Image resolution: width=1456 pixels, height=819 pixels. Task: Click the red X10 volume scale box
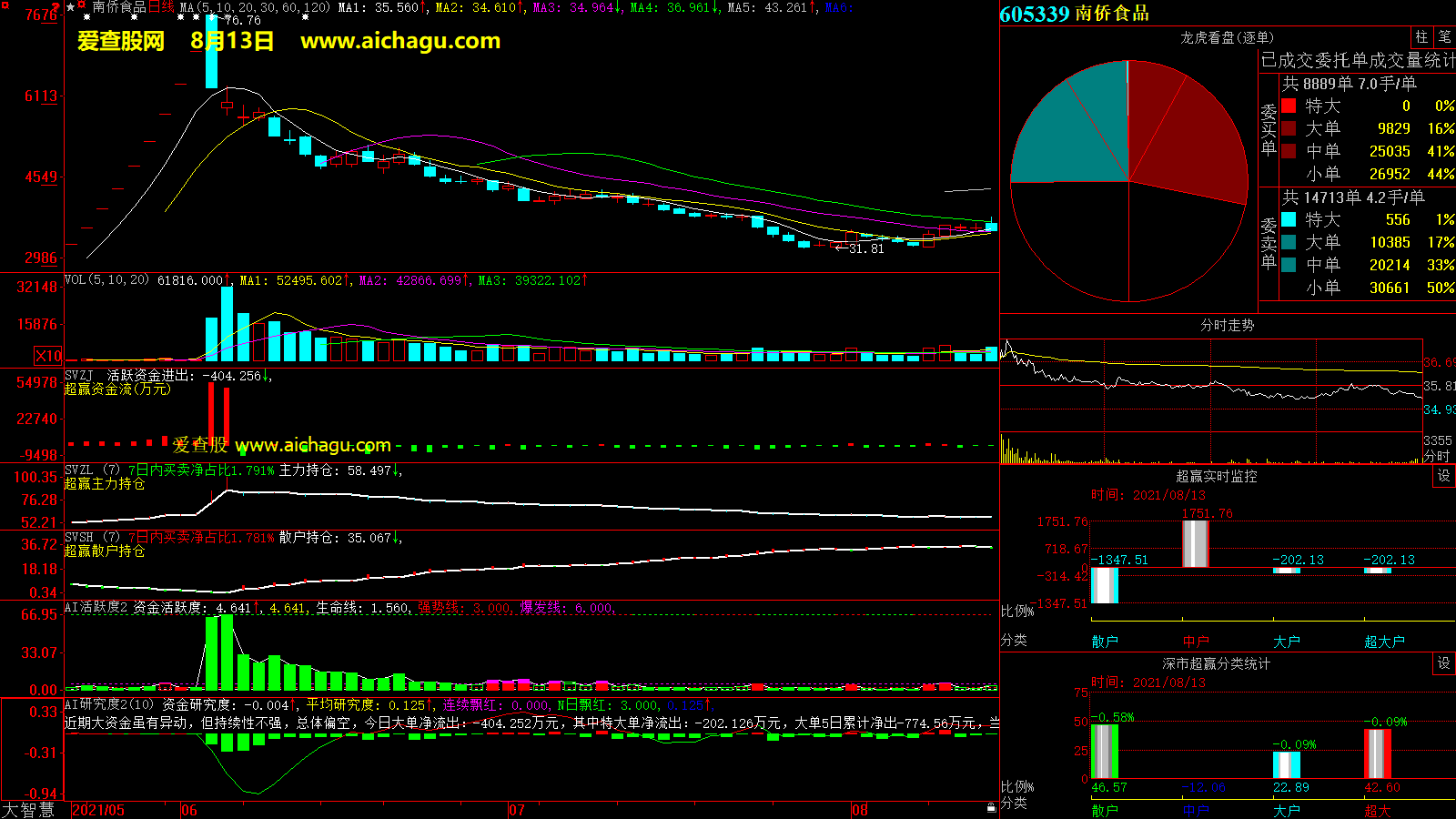(48, 356)
